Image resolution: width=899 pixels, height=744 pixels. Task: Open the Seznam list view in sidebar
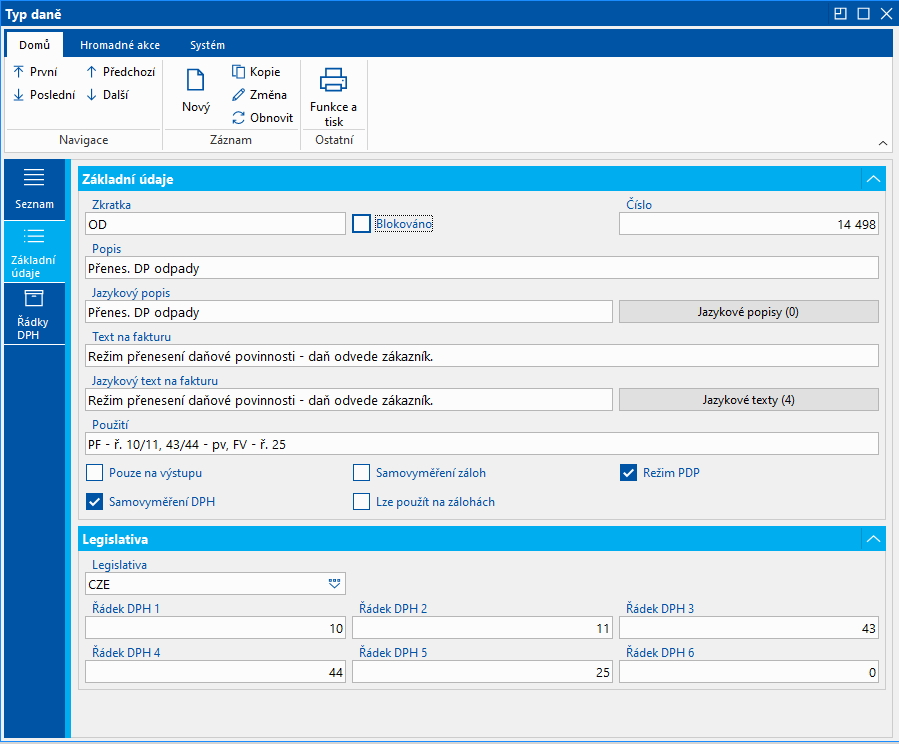tap(34, 189)
